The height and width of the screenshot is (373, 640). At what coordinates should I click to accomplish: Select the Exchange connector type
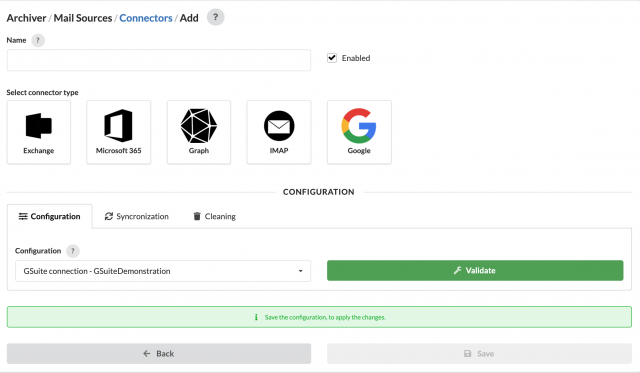[39, 132]
